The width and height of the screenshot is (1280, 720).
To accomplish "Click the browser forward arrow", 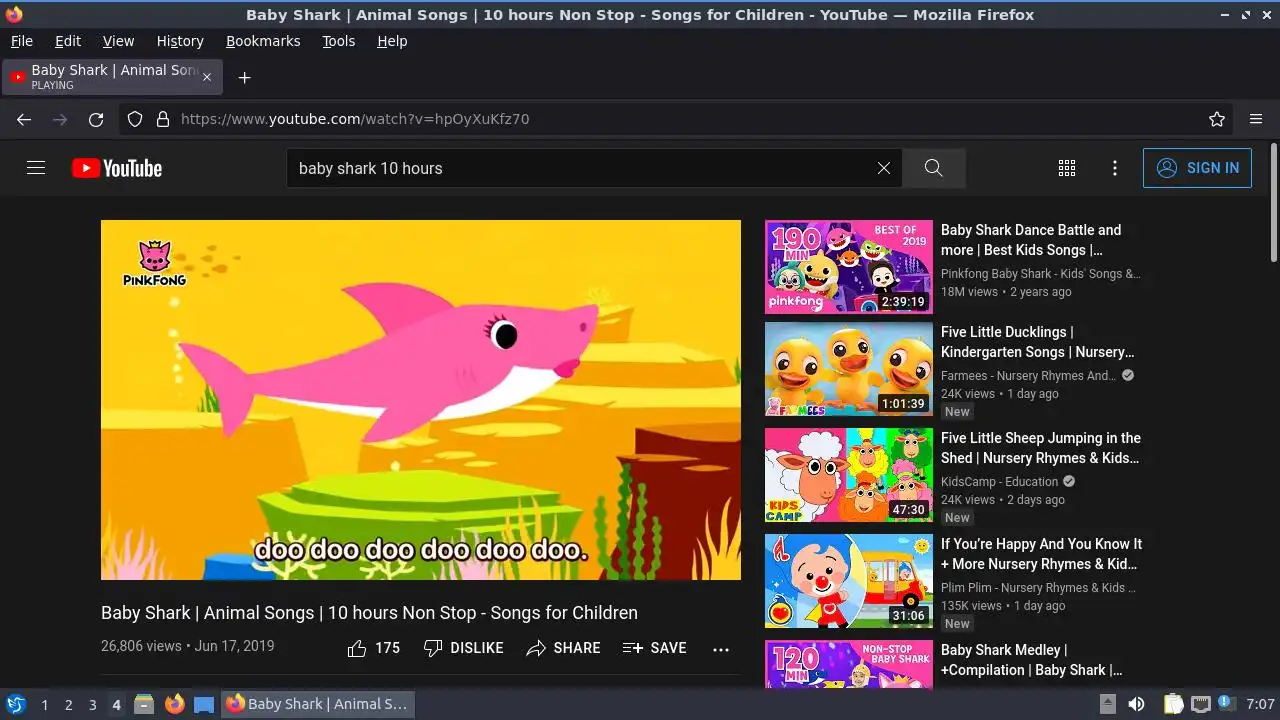I will point(60,119).
